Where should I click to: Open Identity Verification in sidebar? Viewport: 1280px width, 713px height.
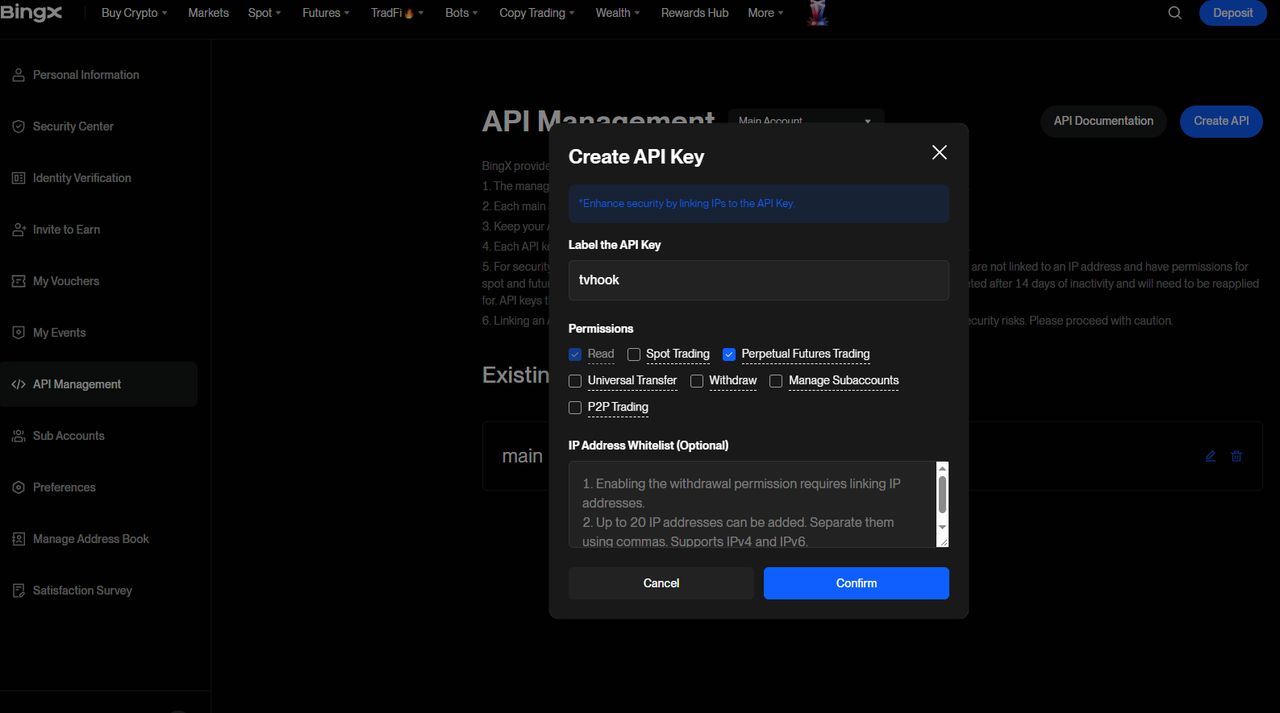(x=82, y=178)
